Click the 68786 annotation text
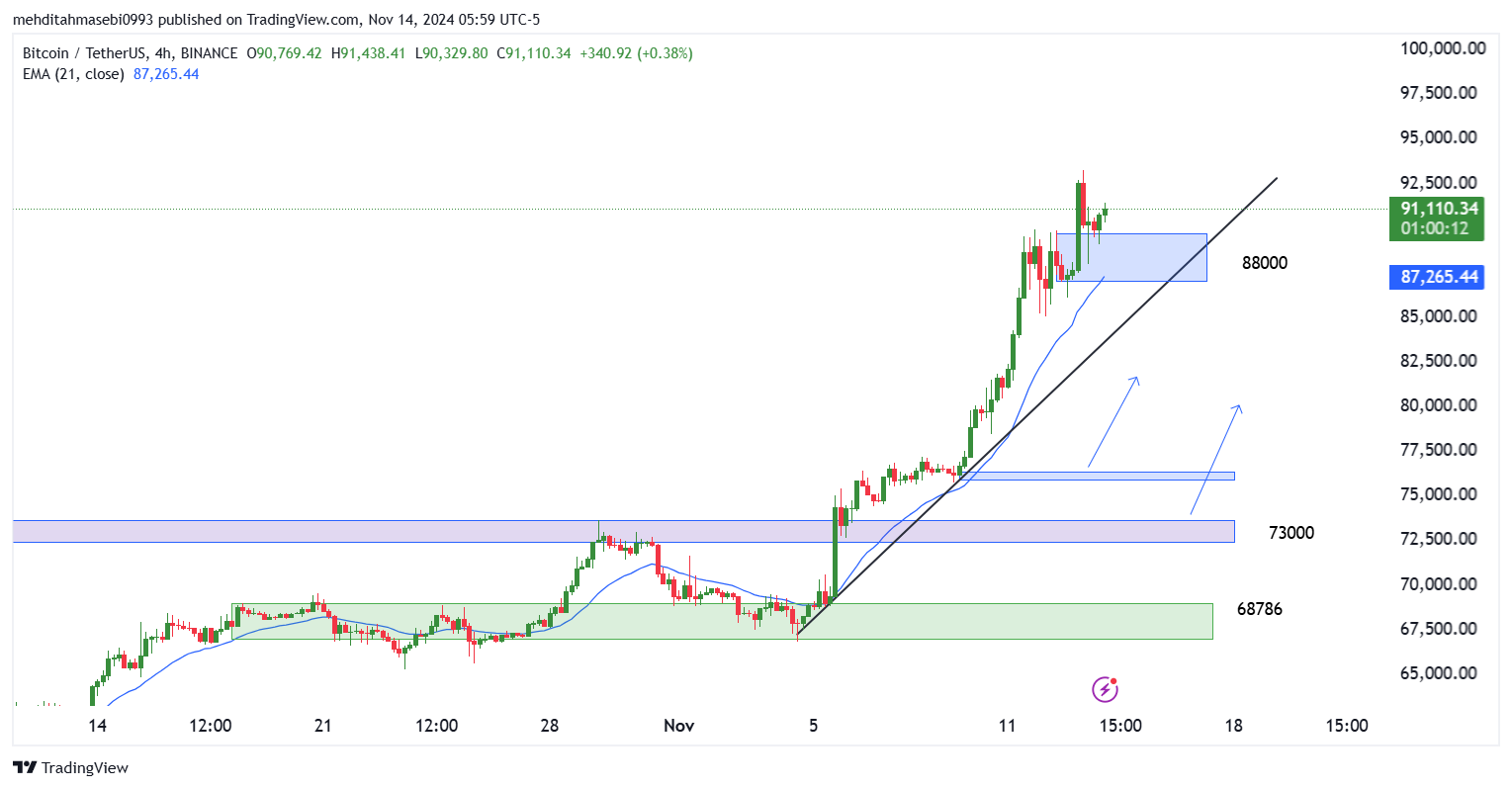This screenshot has height=789, width=1512. (x=1260, y=609)
